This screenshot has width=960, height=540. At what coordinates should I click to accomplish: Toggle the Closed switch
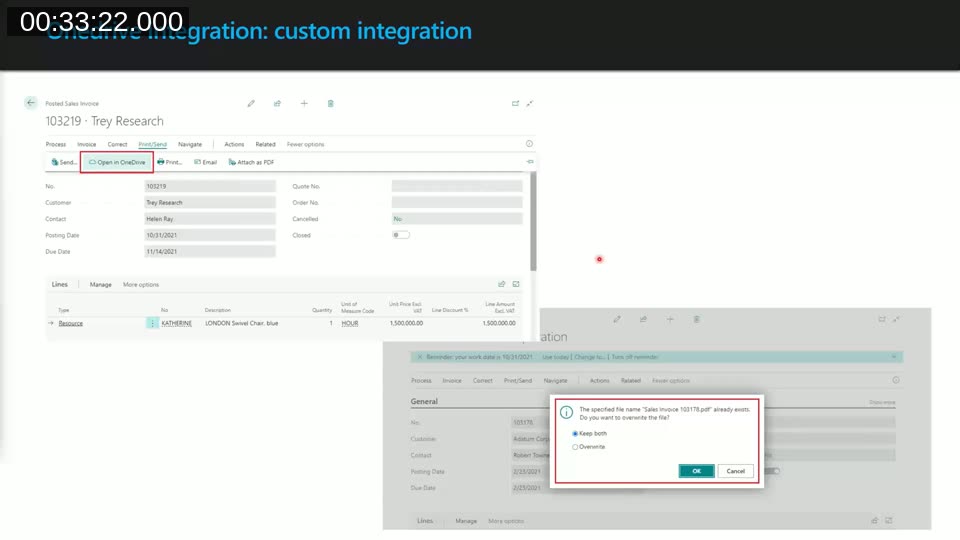pyautogui.click(x=400, y=235)
